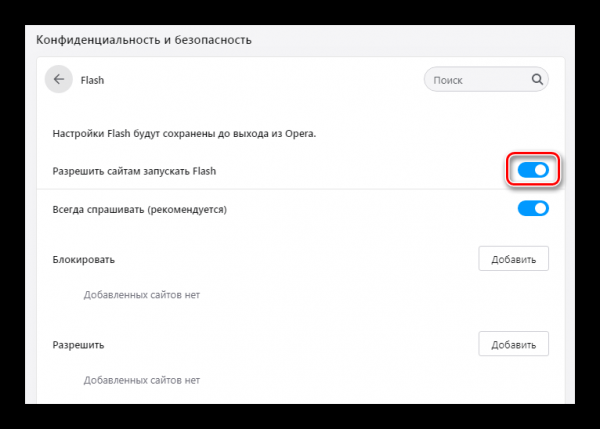Click the back arrow next to Flash
The width and height of the screenshot is (600, 429).
(59, 79)
